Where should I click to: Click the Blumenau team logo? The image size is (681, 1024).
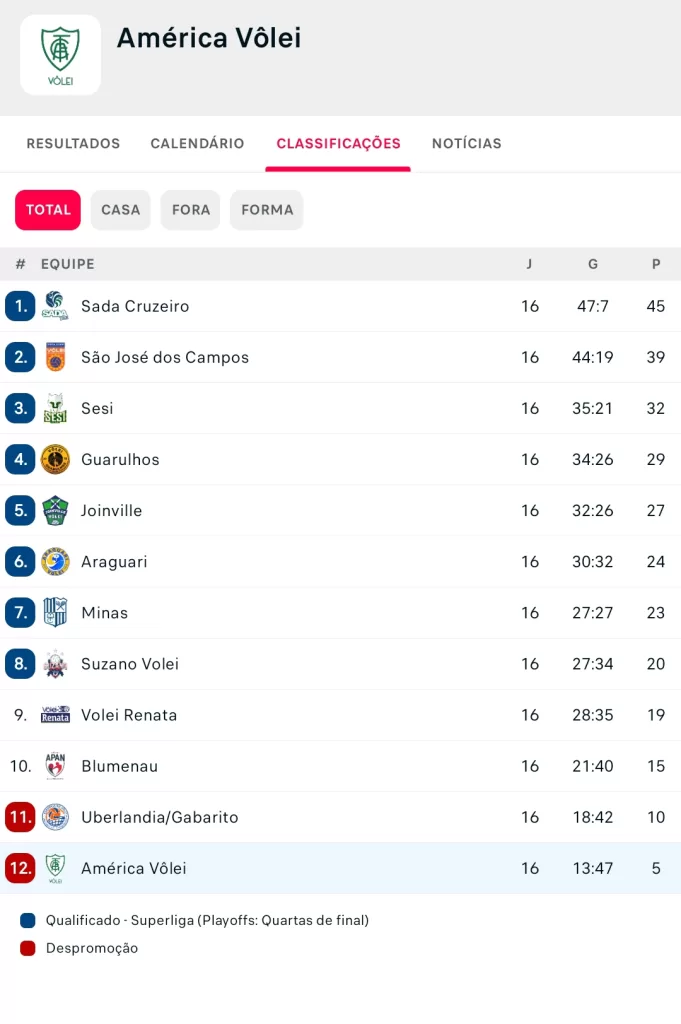(55, 766)
